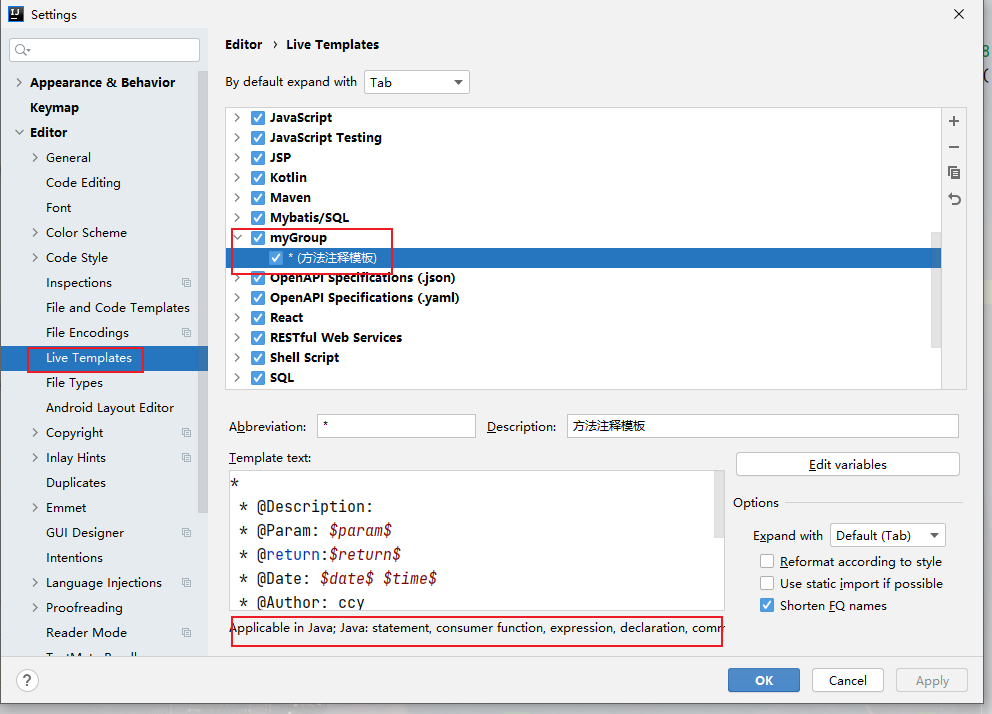Viewport: 992px width, 714px height.
Task: Open Keymap settings page
Action: click(x=54, y=108)
